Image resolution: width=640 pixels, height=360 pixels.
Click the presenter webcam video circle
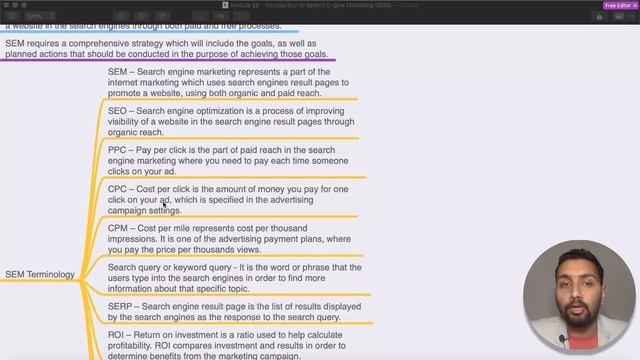579,296
